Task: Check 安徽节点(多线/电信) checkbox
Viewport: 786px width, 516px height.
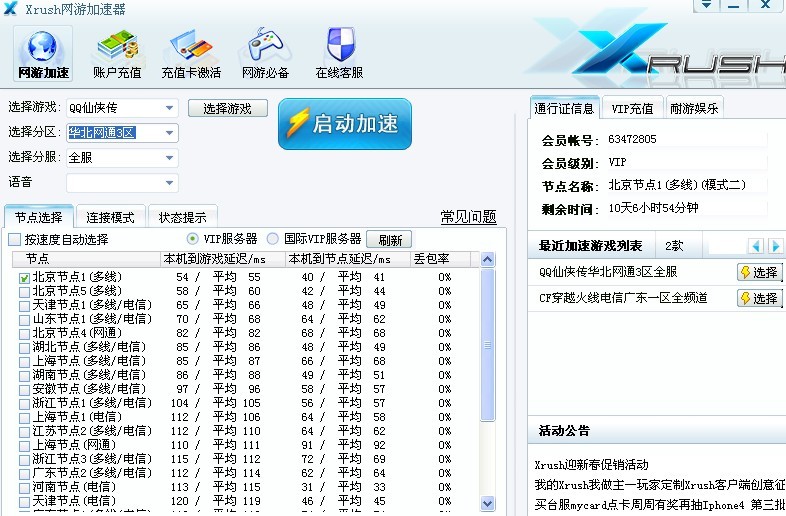Action: (24, 390)
